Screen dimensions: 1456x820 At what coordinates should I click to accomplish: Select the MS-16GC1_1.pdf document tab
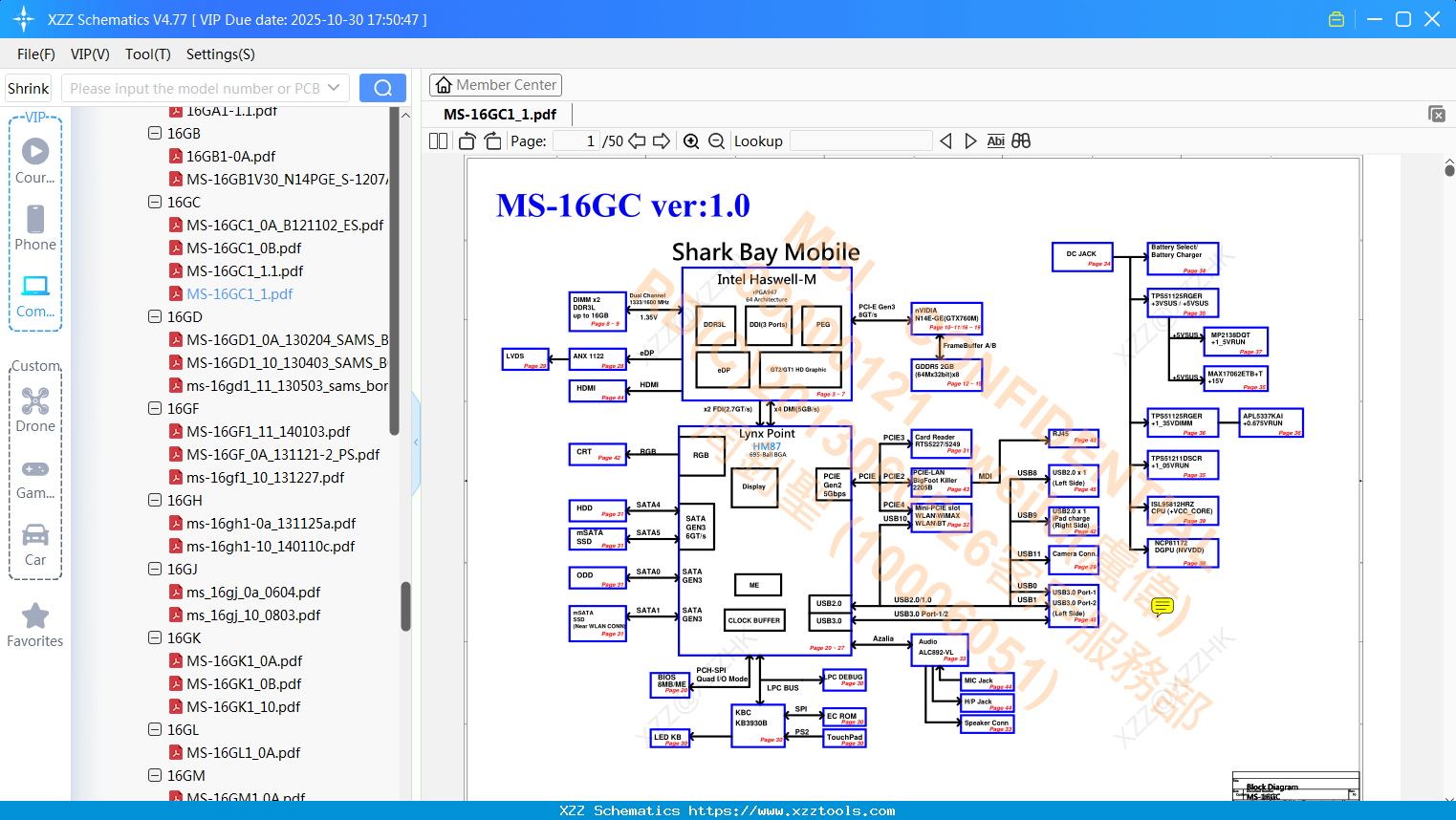click(500, 115)
